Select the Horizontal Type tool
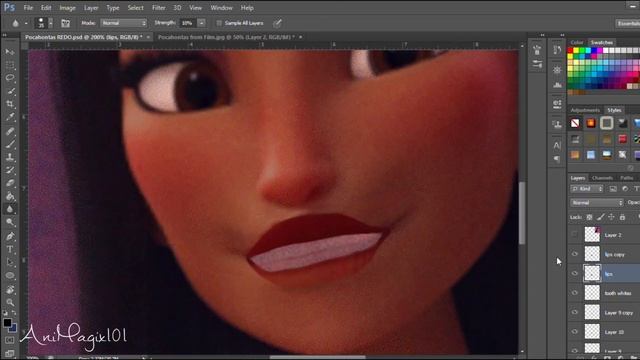This screenshot has width=640, height=360. (10, 249)
